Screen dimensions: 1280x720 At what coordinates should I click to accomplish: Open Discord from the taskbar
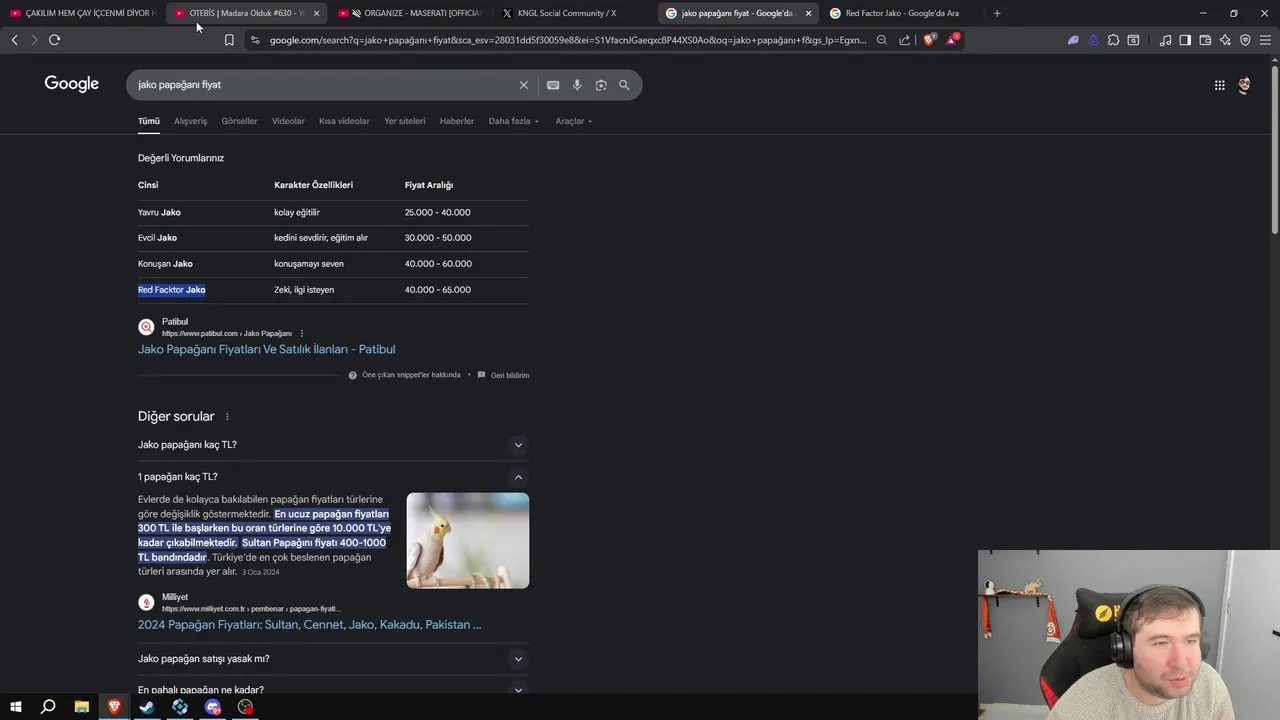click(213, 707)
